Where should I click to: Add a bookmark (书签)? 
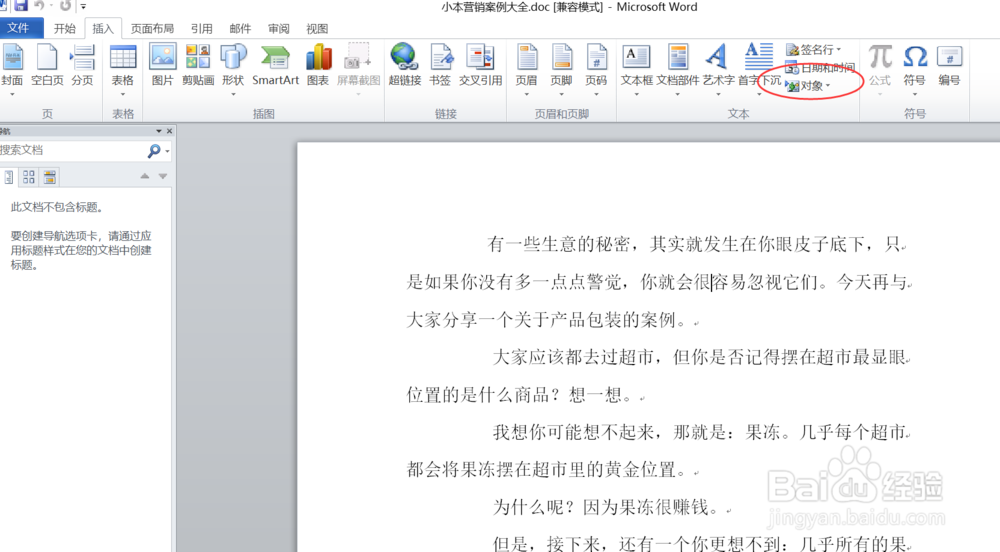(440, 66)
